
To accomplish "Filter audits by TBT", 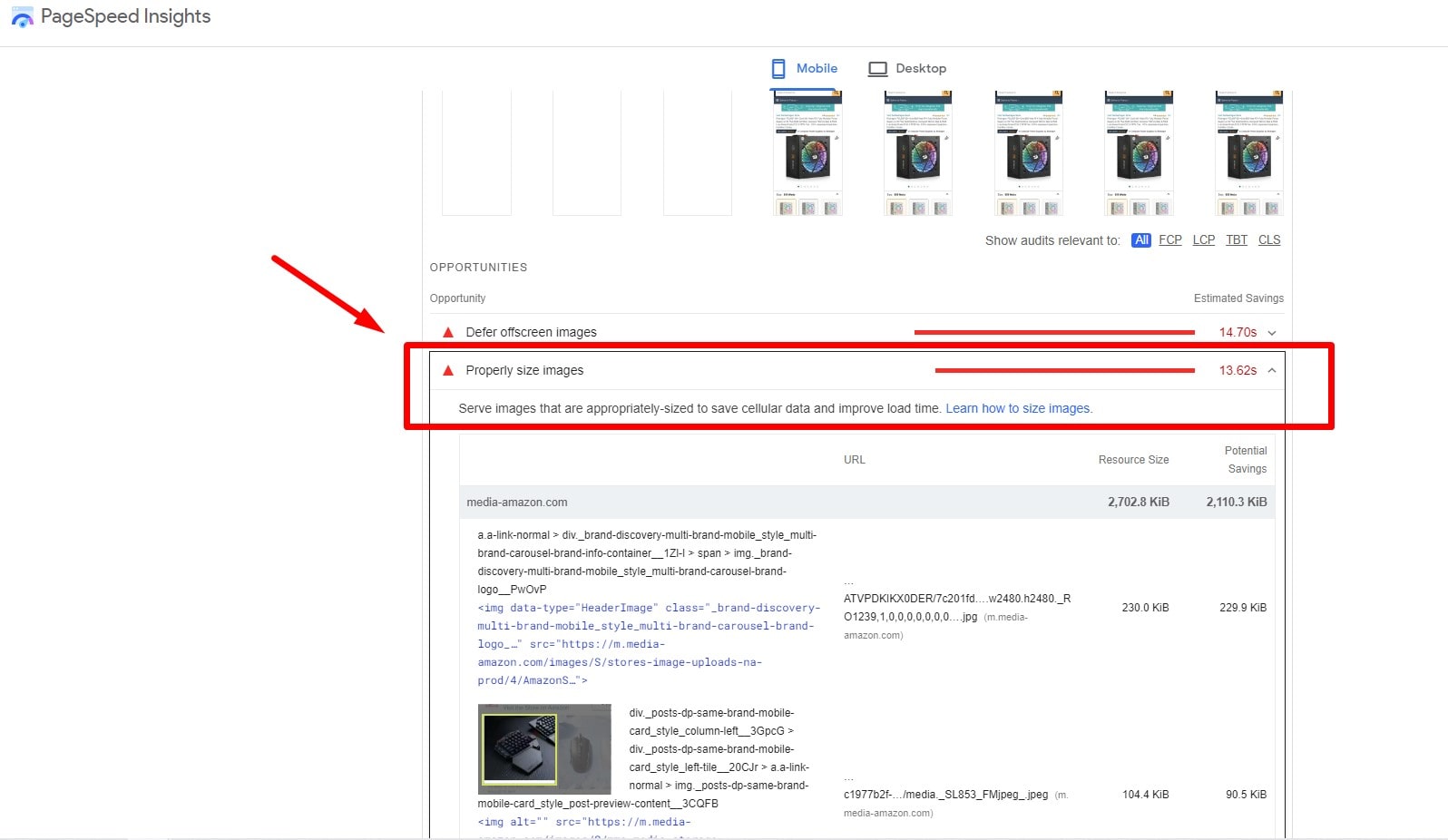I will [x=1236, y=240].
